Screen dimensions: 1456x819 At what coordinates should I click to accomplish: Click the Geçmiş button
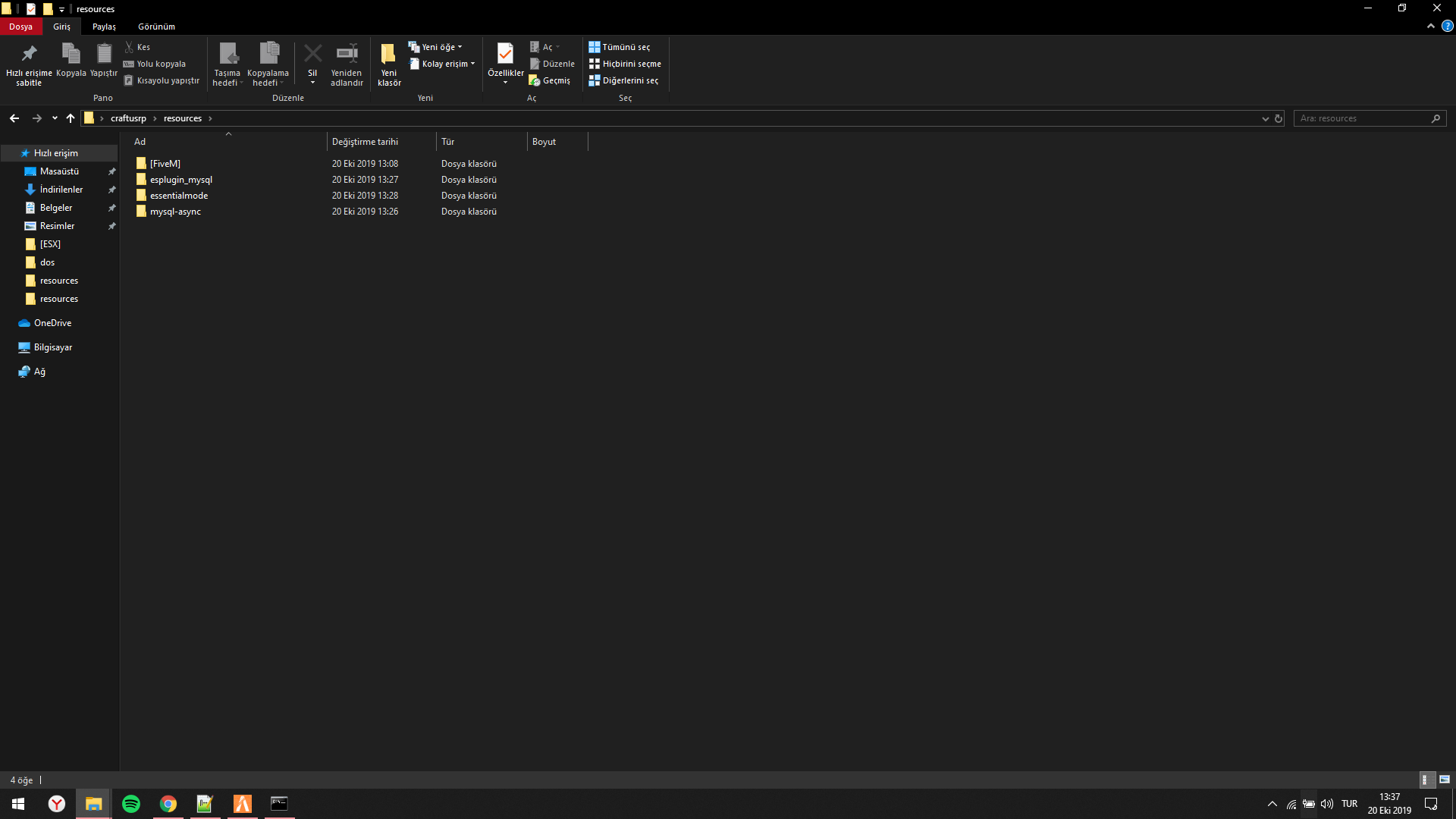551,80
